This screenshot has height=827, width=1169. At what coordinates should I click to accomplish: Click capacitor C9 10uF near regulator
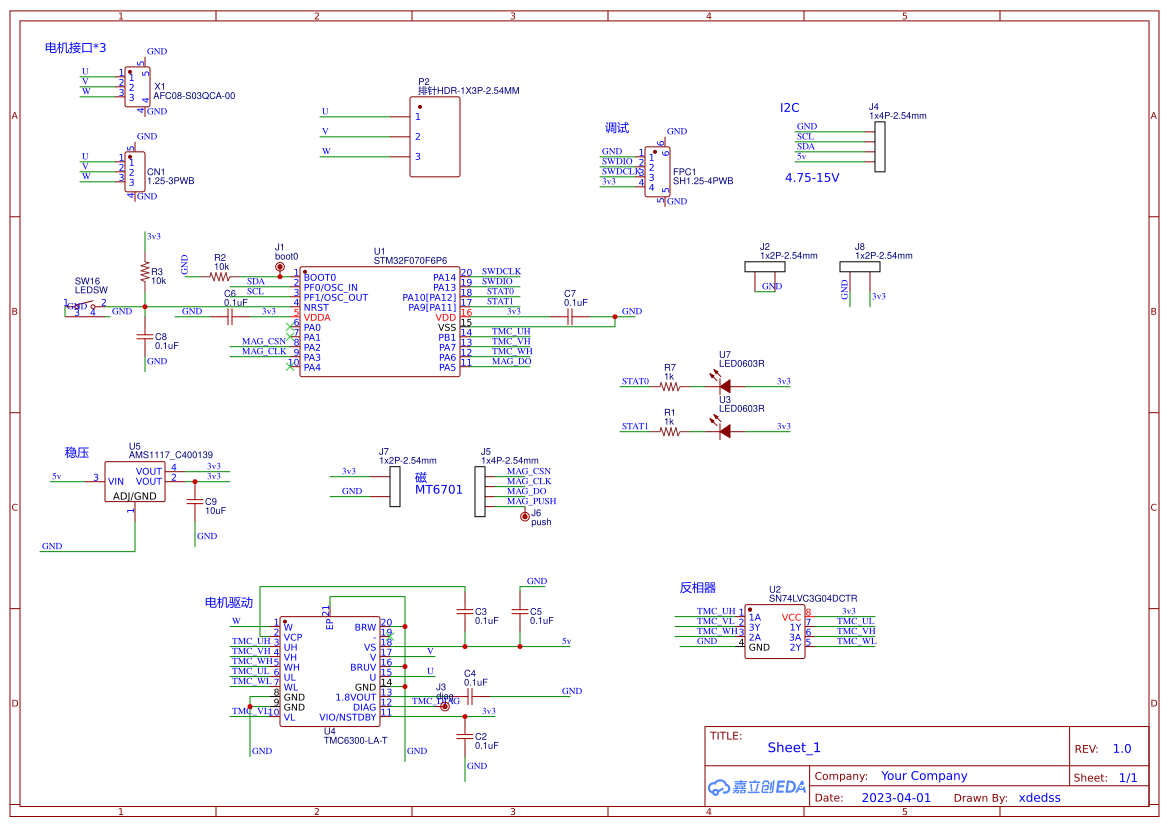[x=195, y=501]
